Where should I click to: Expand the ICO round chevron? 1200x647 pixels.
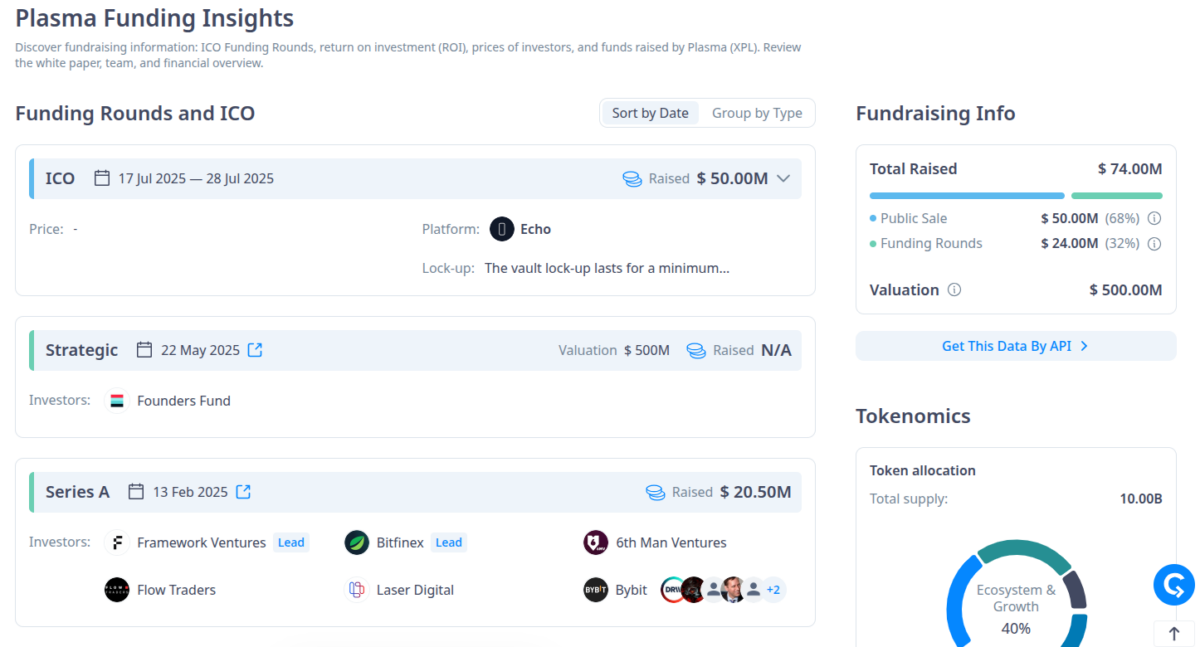[783, 178]
